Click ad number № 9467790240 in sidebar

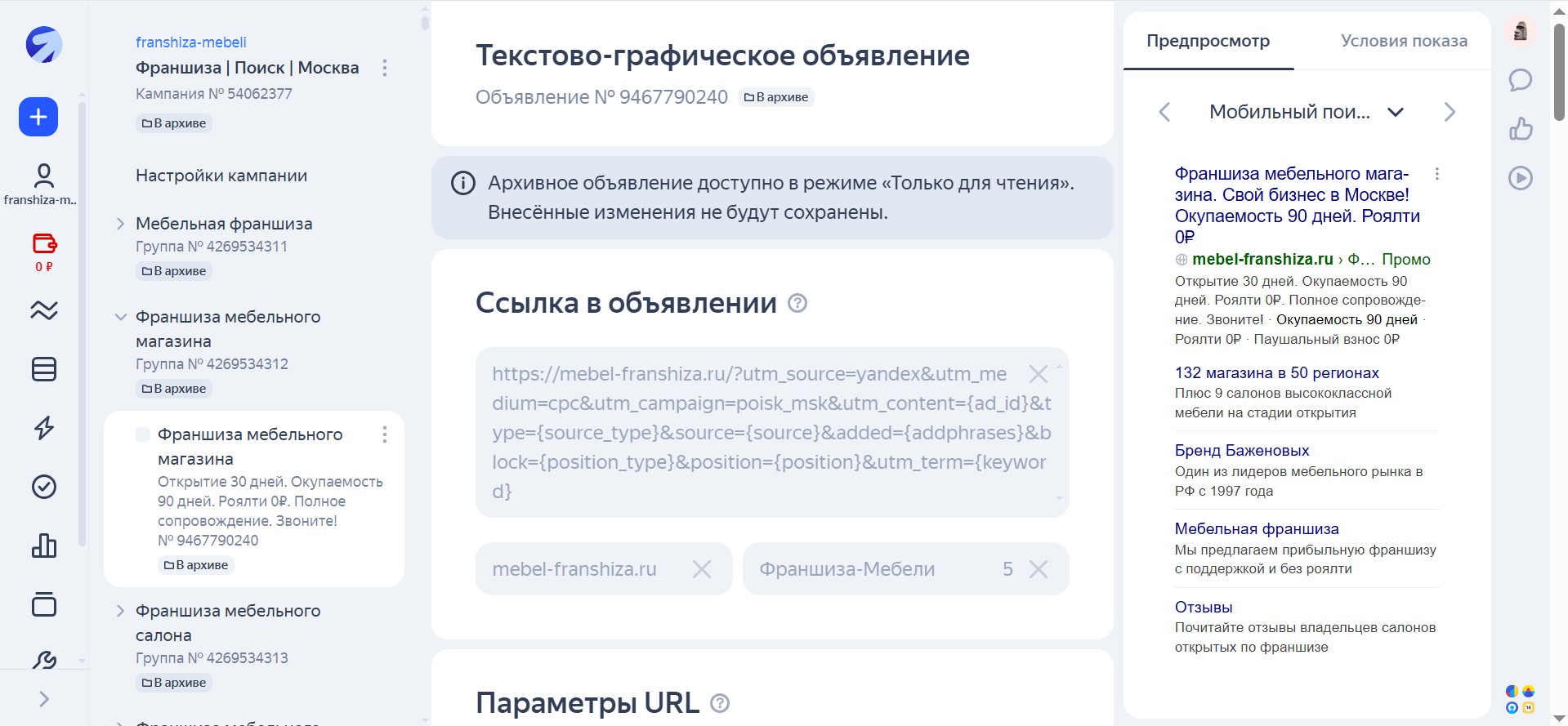pos(208,541)
